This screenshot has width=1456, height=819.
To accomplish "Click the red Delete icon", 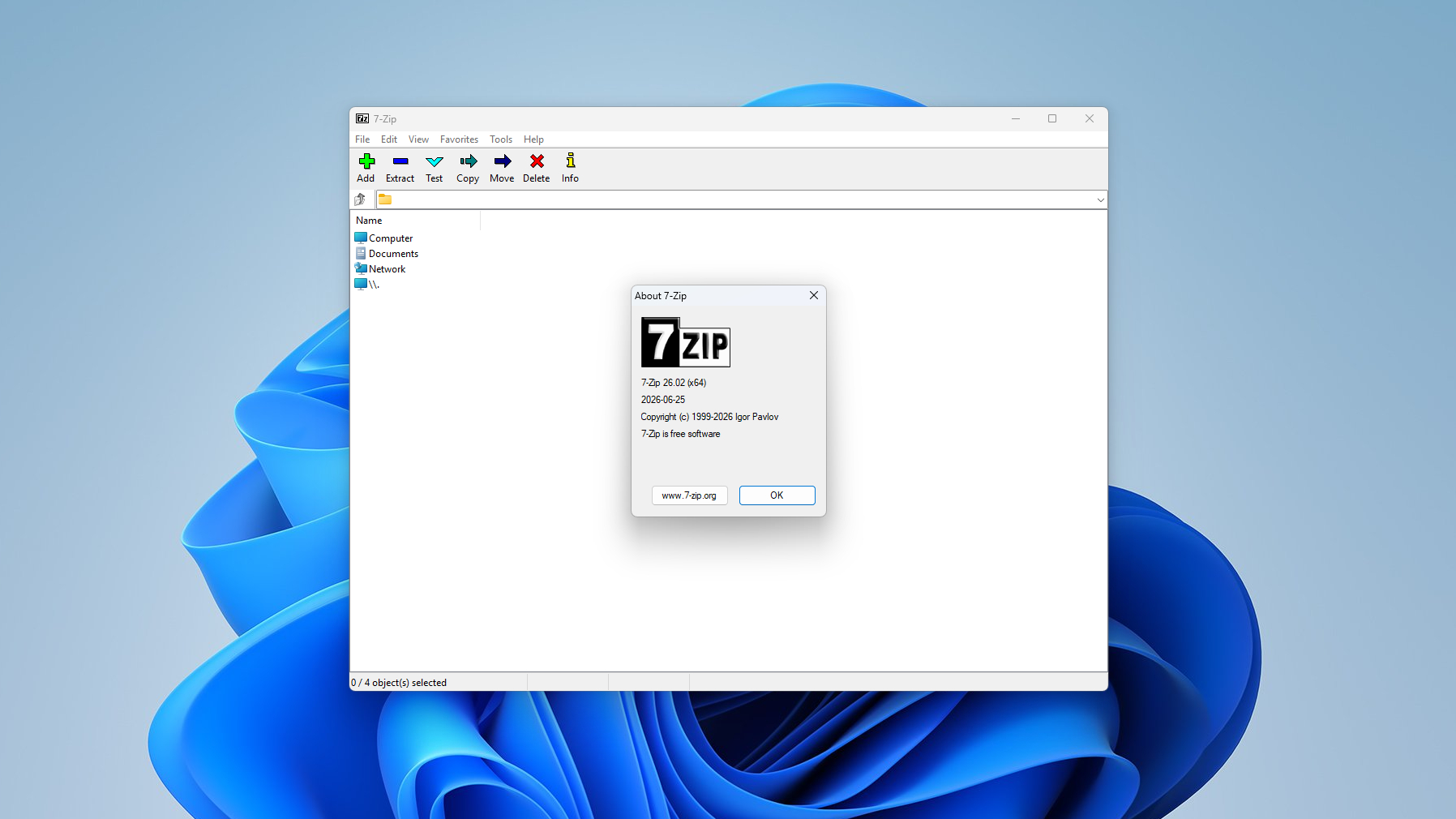I will click(537, 161).
